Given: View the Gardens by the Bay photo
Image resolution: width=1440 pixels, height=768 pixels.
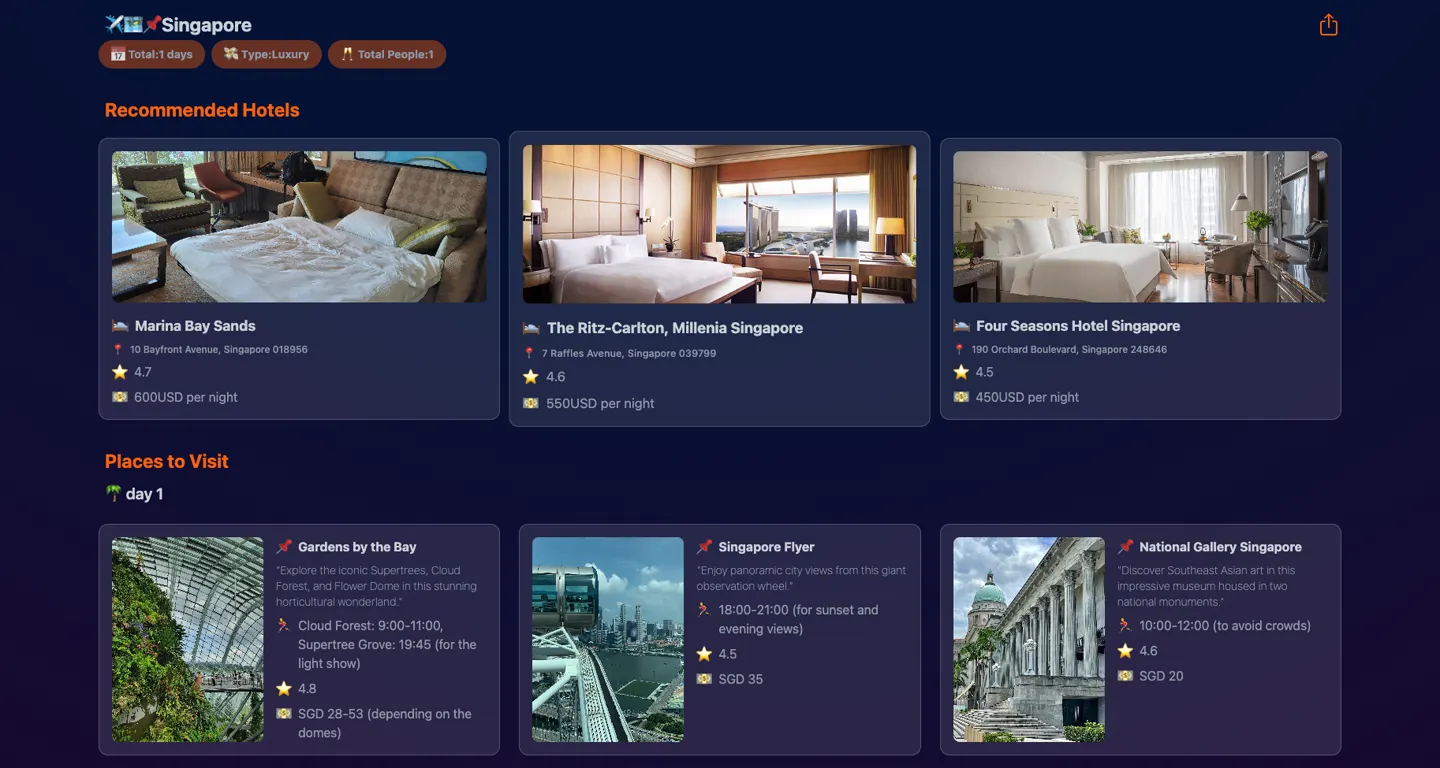Looking at the screenshot, I should coord(188,640).
